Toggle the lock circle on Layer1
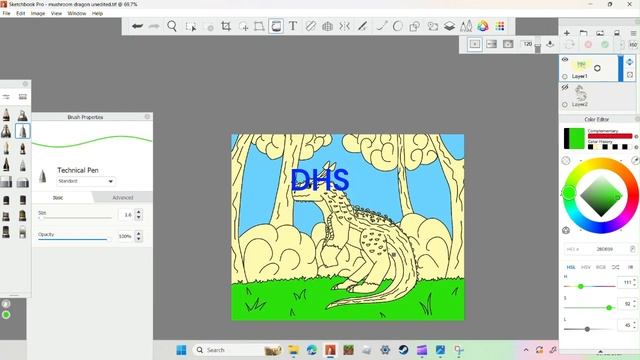Image resolution: width=640 pixels, height=360 pixels. [565, 76]
